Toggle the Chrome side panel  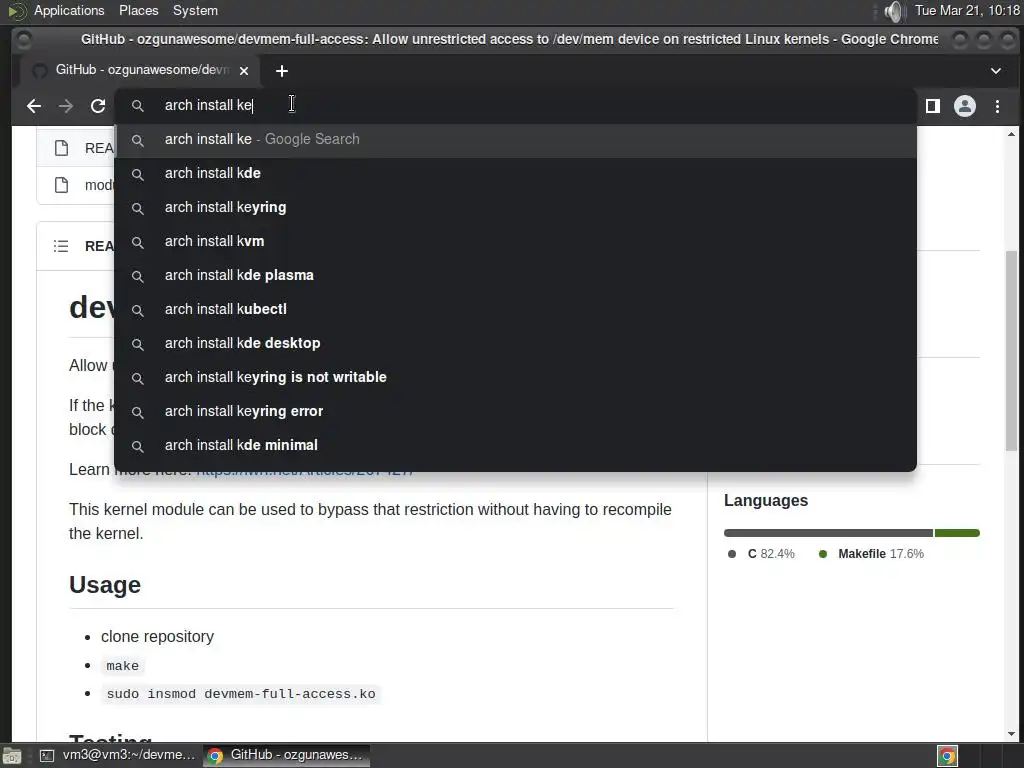click(933, 106)
